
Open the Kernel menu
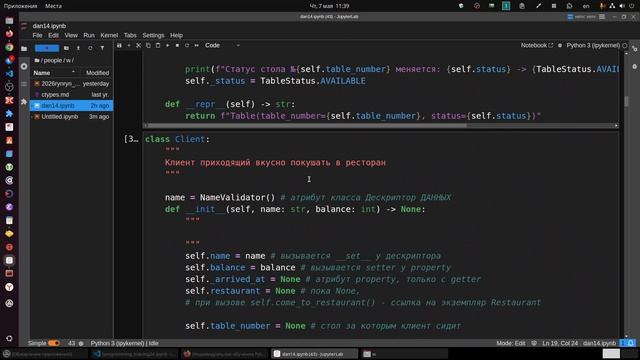tap(109, 36)
